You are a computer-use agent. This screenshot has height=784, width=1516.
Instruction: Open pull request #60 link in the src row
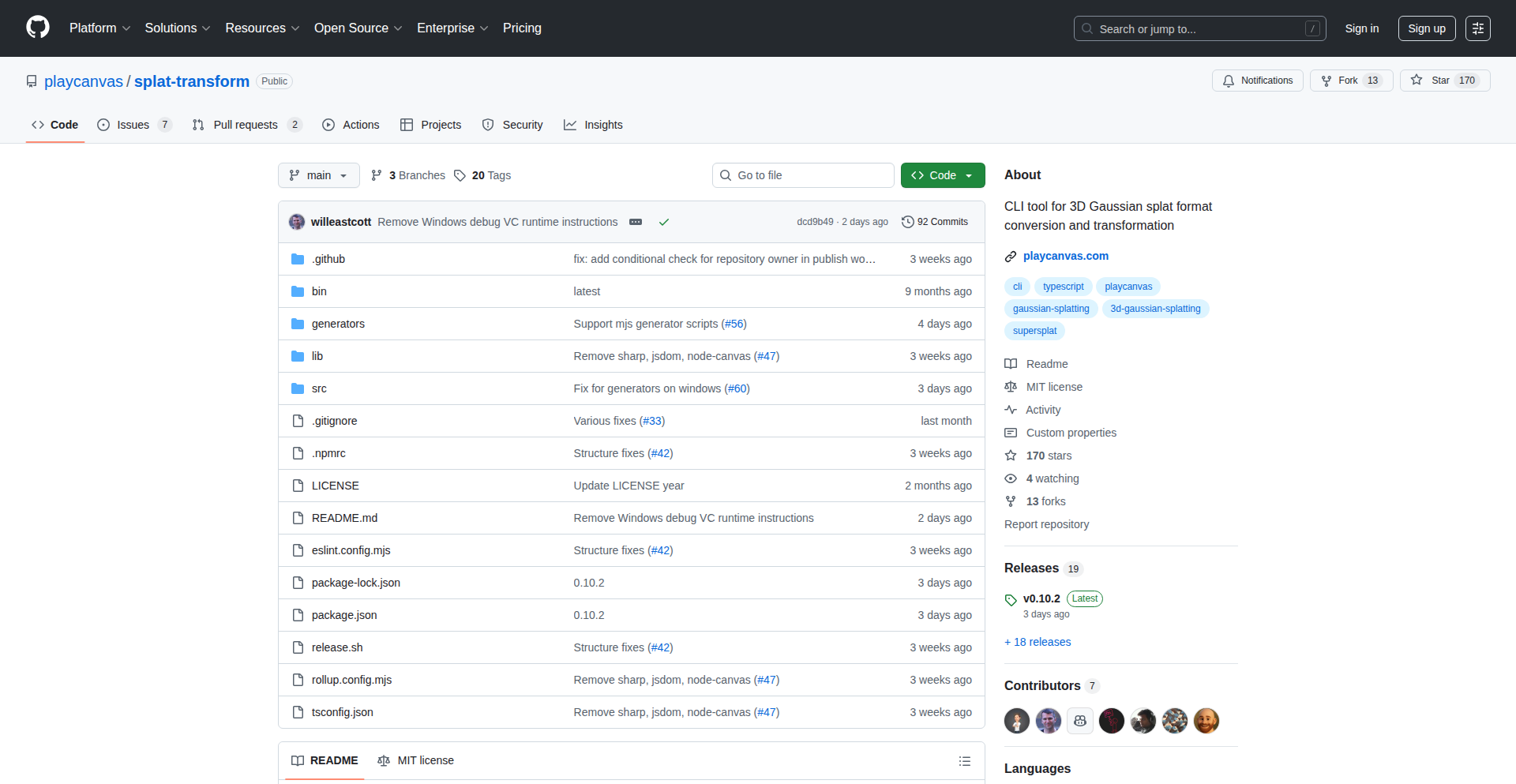737,388
